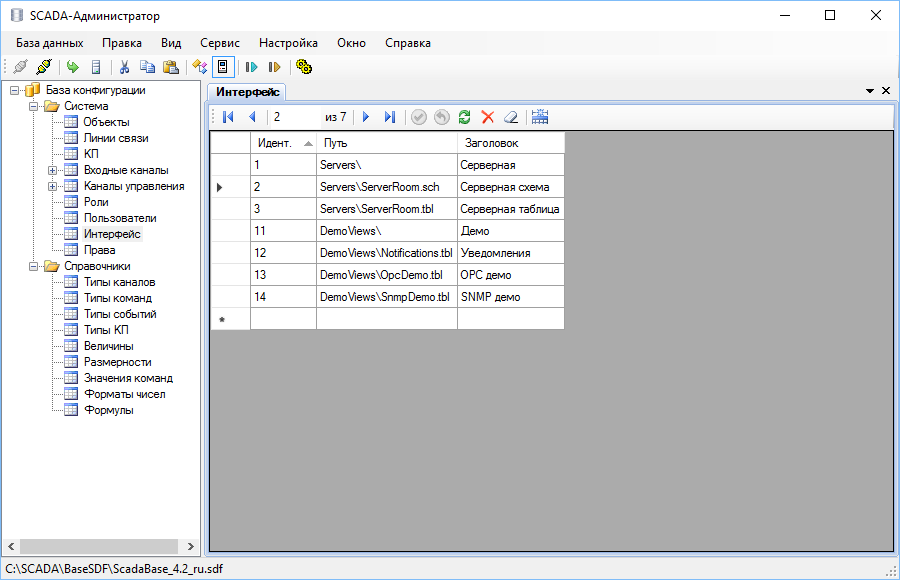Viewport: 900px width, 580px height.
Task: Click the Servers\ServerRoom.tbl path cell
Action: pos(387,209)
